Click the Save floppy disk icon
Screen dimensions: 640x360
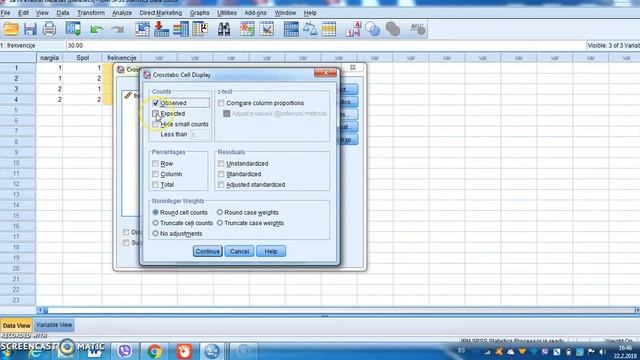pos(30,29)
